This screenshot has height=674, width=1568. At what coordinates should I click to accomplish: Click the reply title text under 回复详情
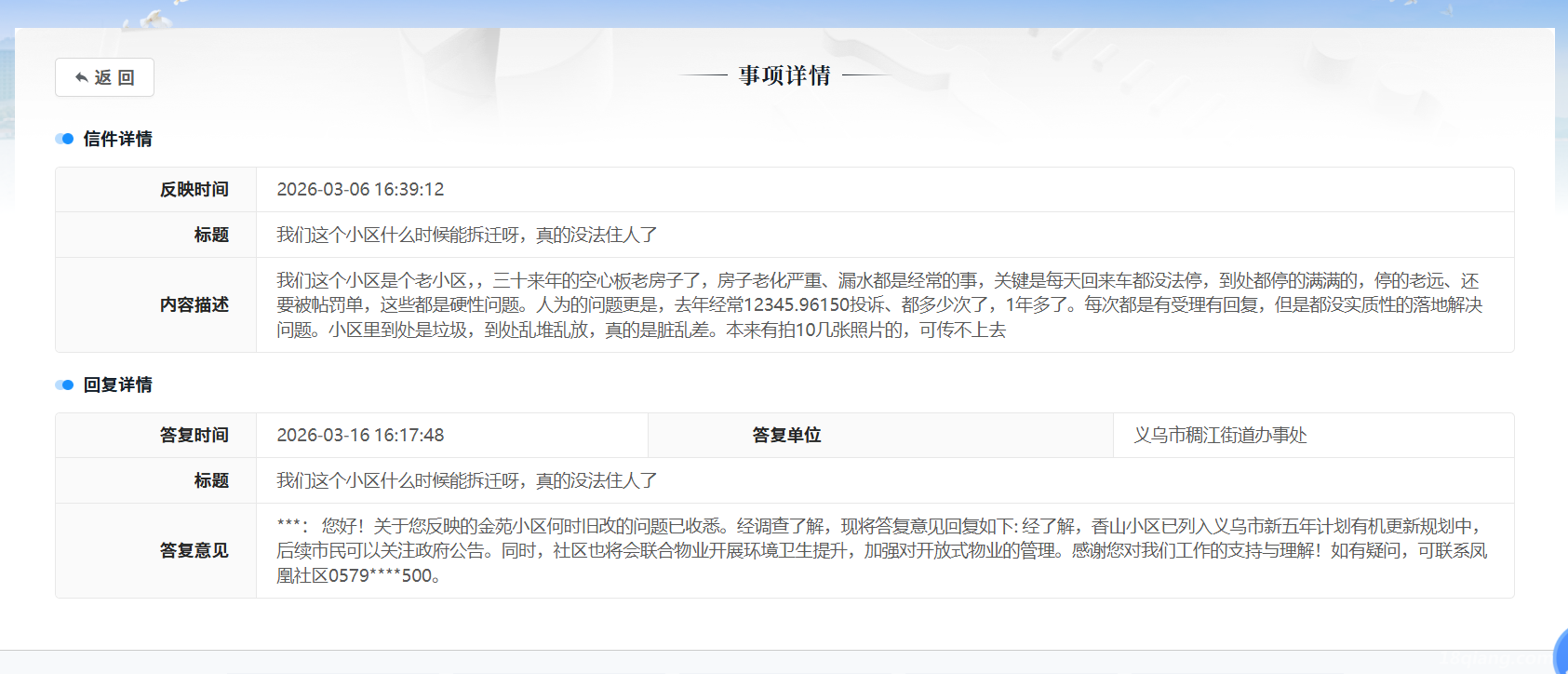pyautogui.click(x=466, y=480)
